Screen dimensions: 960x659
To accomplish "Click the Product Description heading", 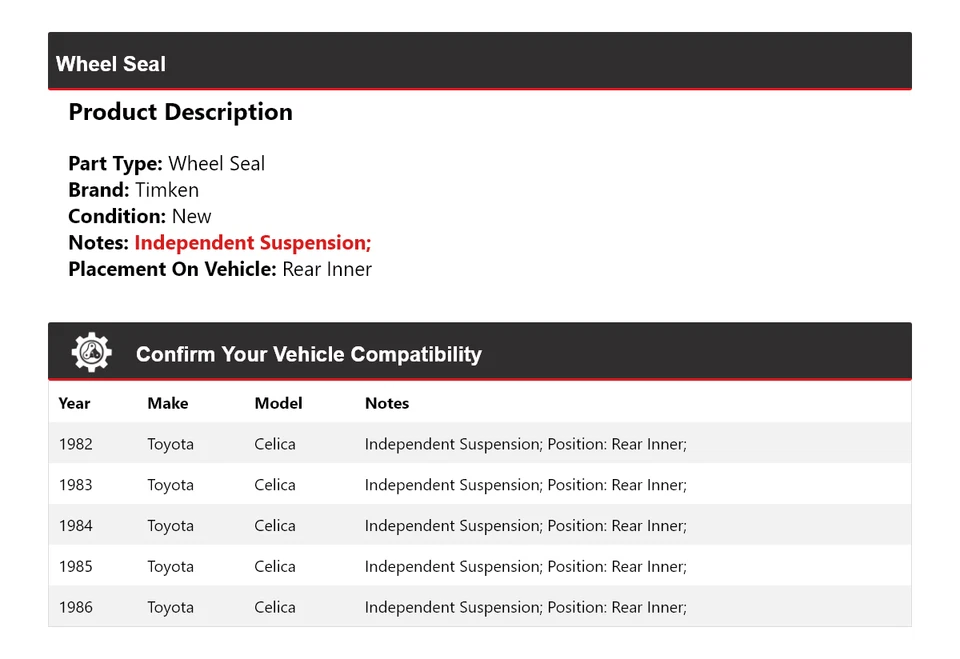I will 180,112.
